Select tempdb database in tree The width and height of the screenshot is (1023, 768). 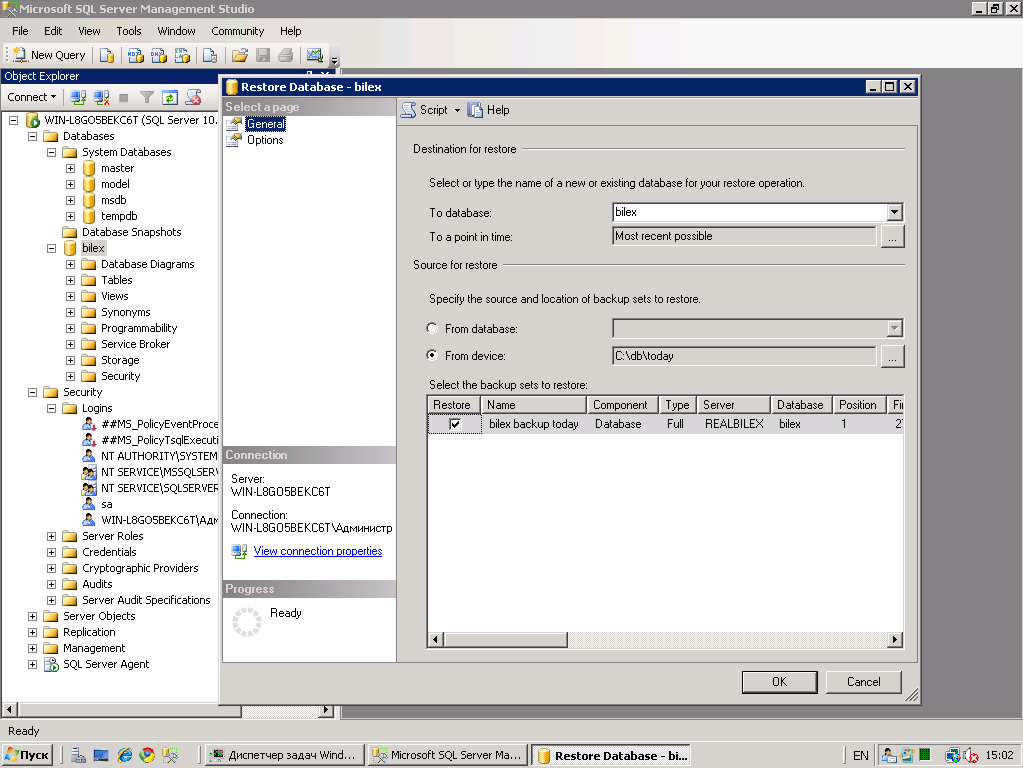119,216
